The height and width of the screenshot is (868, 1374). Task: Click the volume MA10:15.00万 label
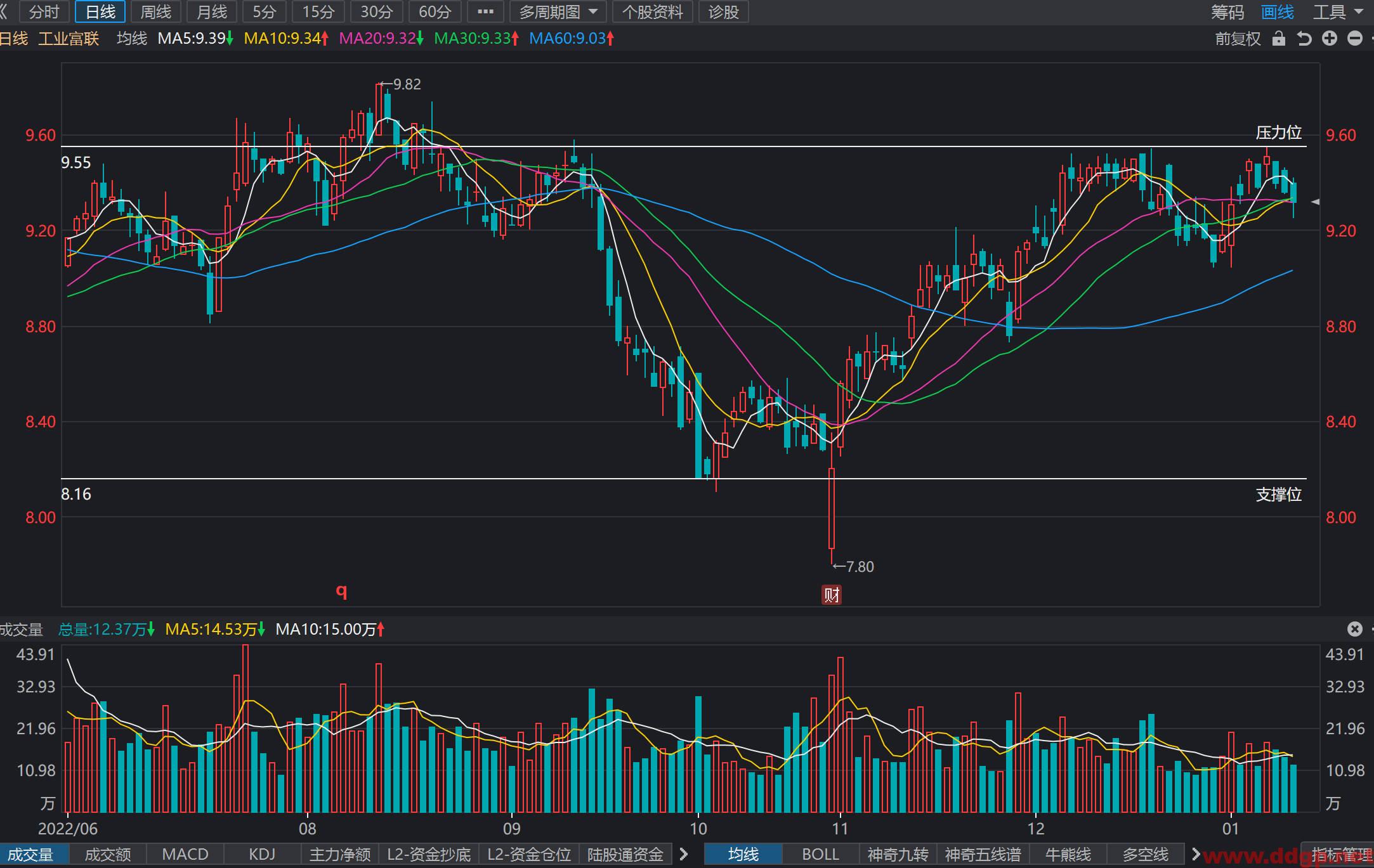click(330, 630)
